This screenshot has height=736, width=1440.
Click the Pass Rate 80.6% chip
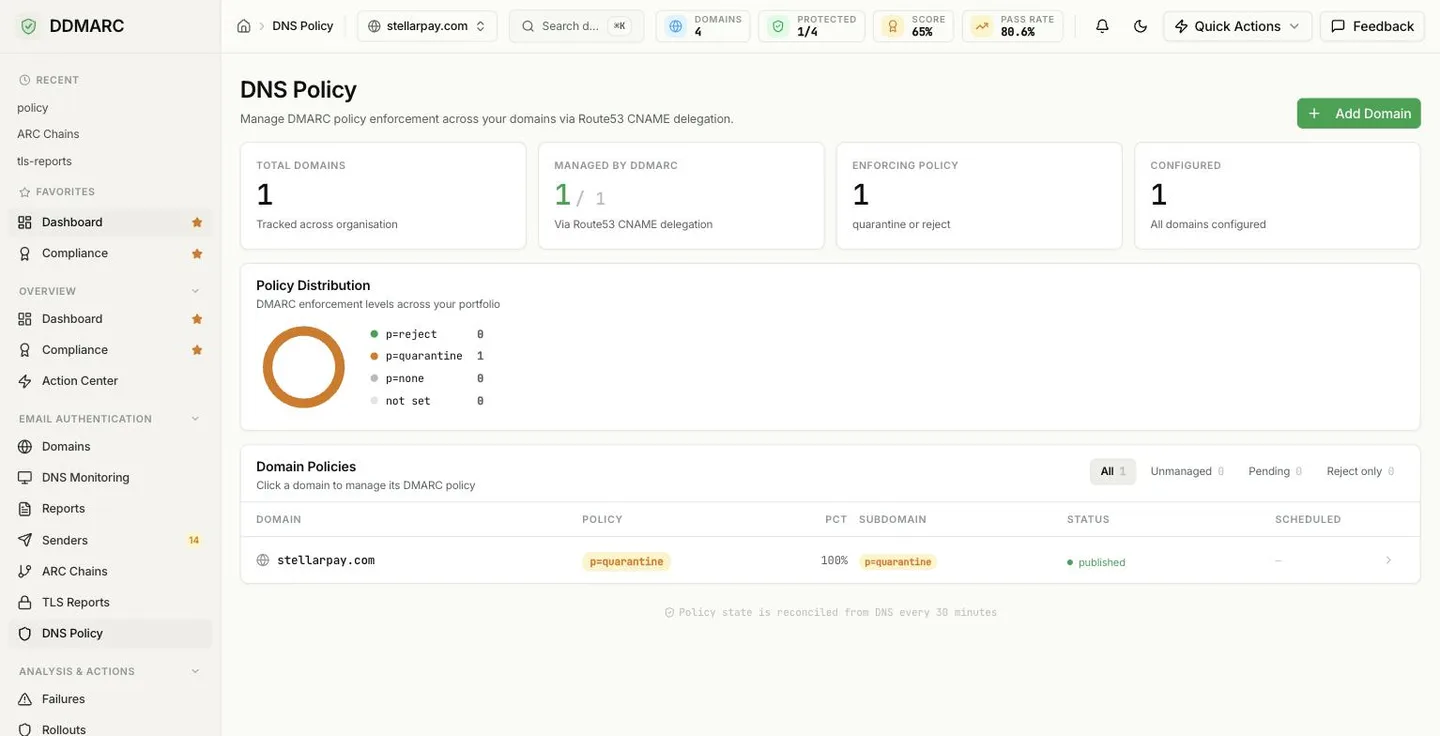pos(1012,26)
